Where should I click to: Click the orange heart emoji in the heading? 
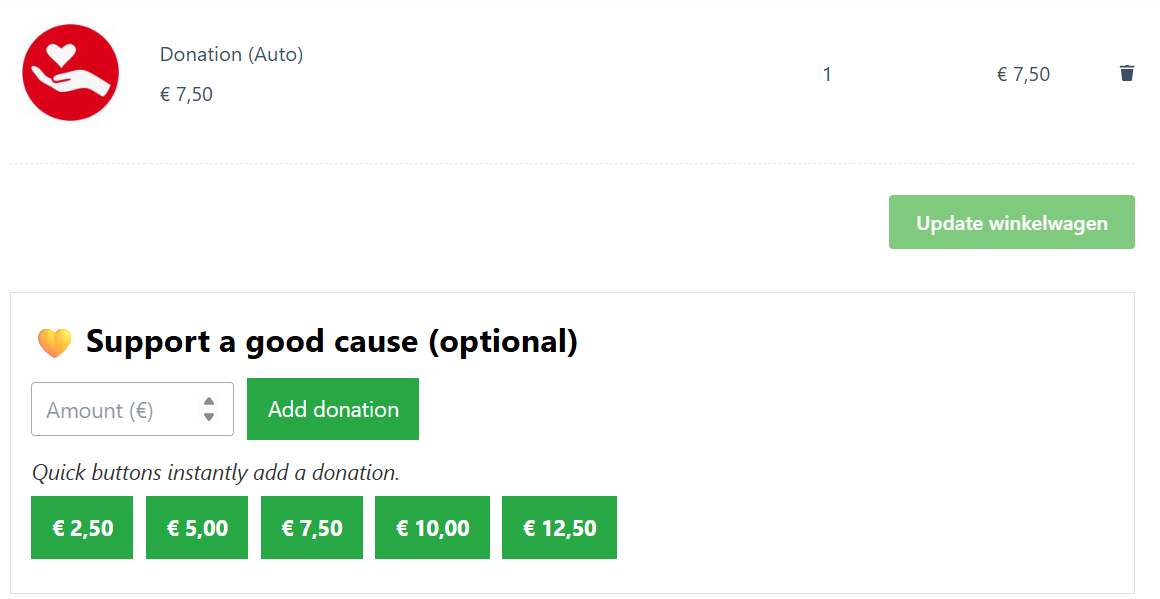pyautogui.click(x=54, y=341)
